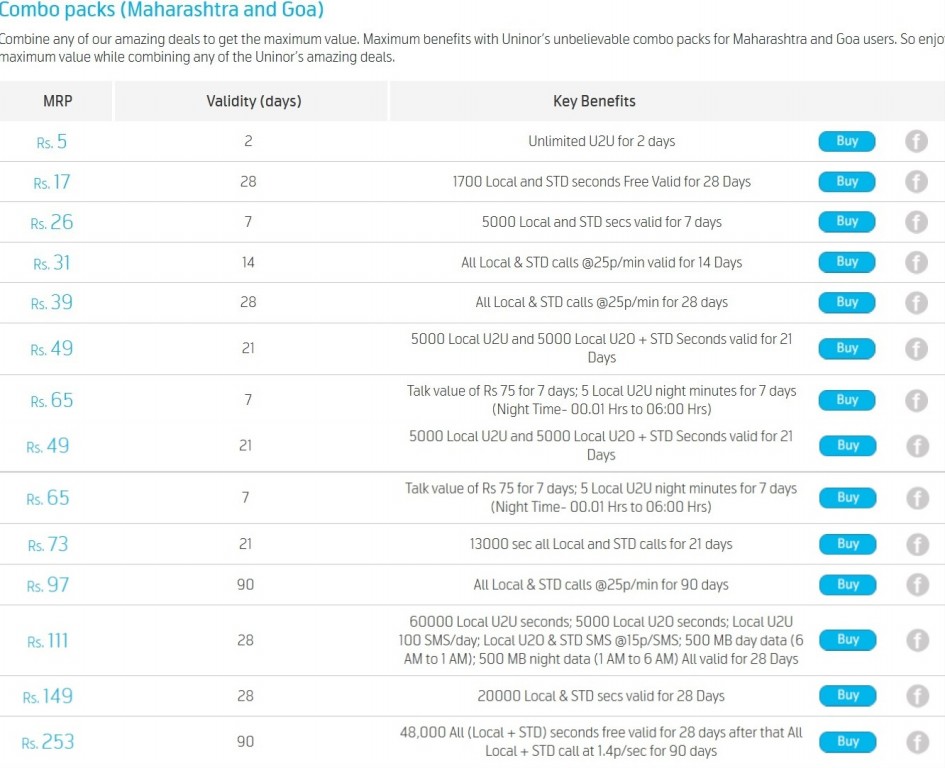Click Facebook icon for Rs. 97 pack
This screenshot has width=945, height=768.
pos(916,585)
